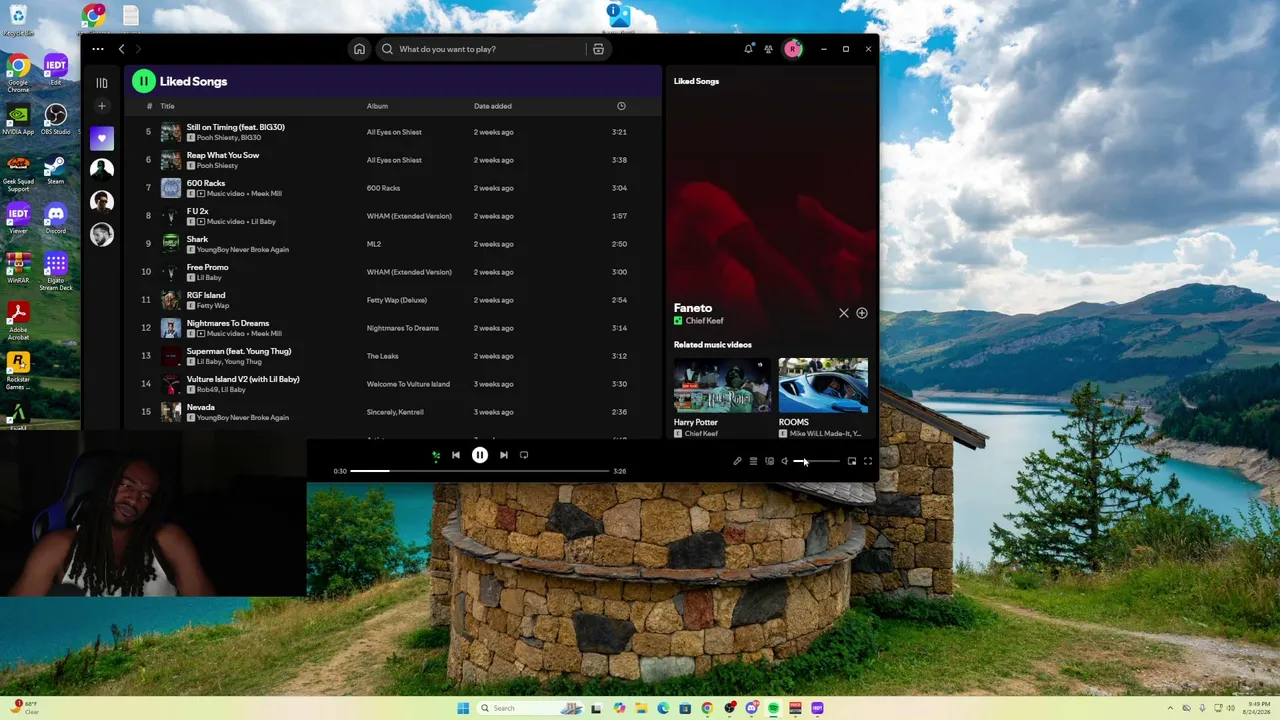Open the Faneto song title in now-playing panel

click(x=693, y=308)
